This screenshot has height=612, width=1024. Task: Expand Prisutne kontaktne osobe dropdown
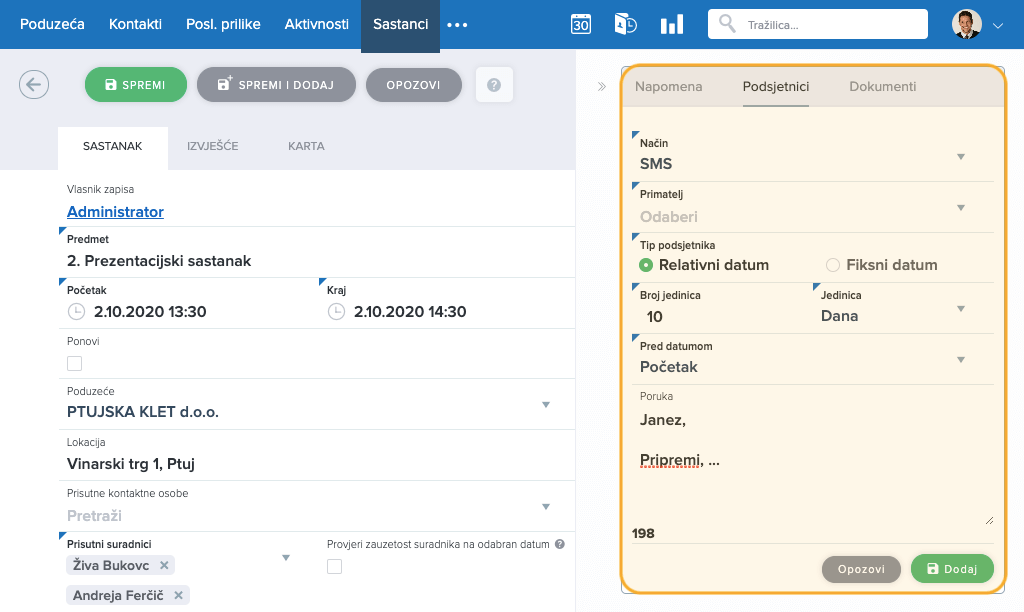point(546,507)
